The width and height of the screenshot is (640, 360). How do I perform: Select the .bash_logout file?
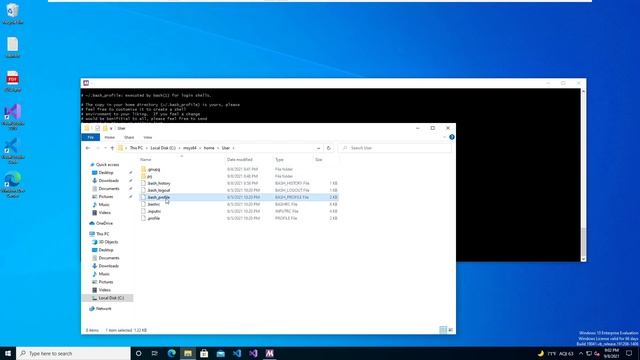click(x=159, y=190)
